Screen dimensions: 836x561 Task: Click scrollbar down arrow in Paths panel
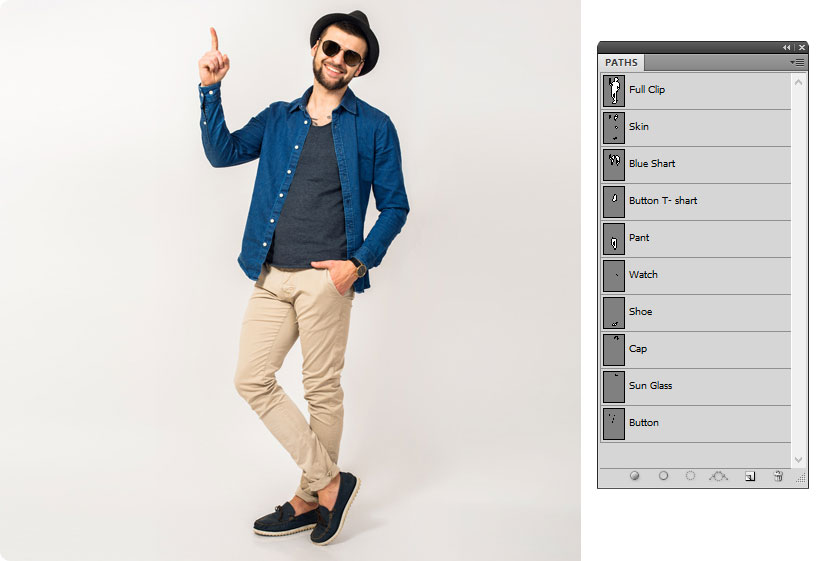pos(798,460)
